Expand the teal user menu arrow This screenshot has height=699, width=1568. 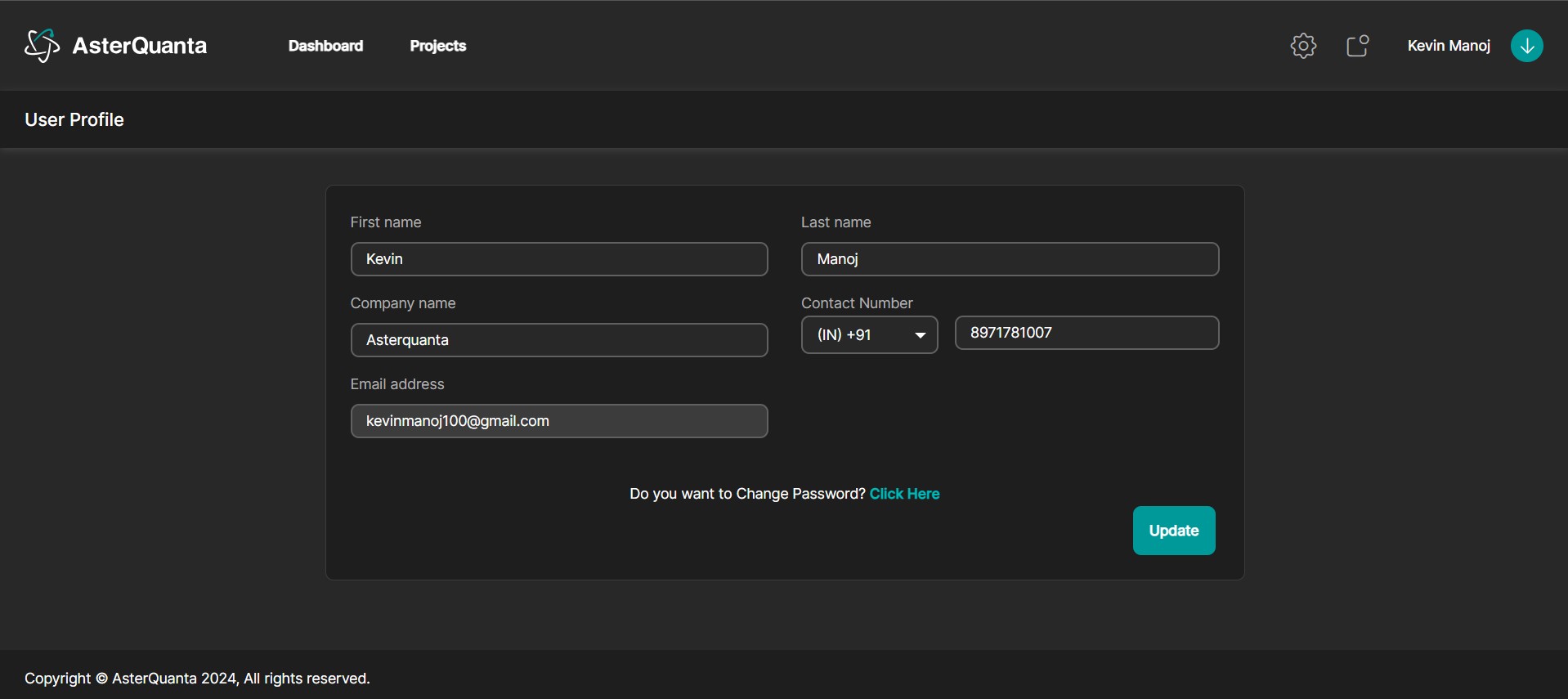pos(1526,46)
